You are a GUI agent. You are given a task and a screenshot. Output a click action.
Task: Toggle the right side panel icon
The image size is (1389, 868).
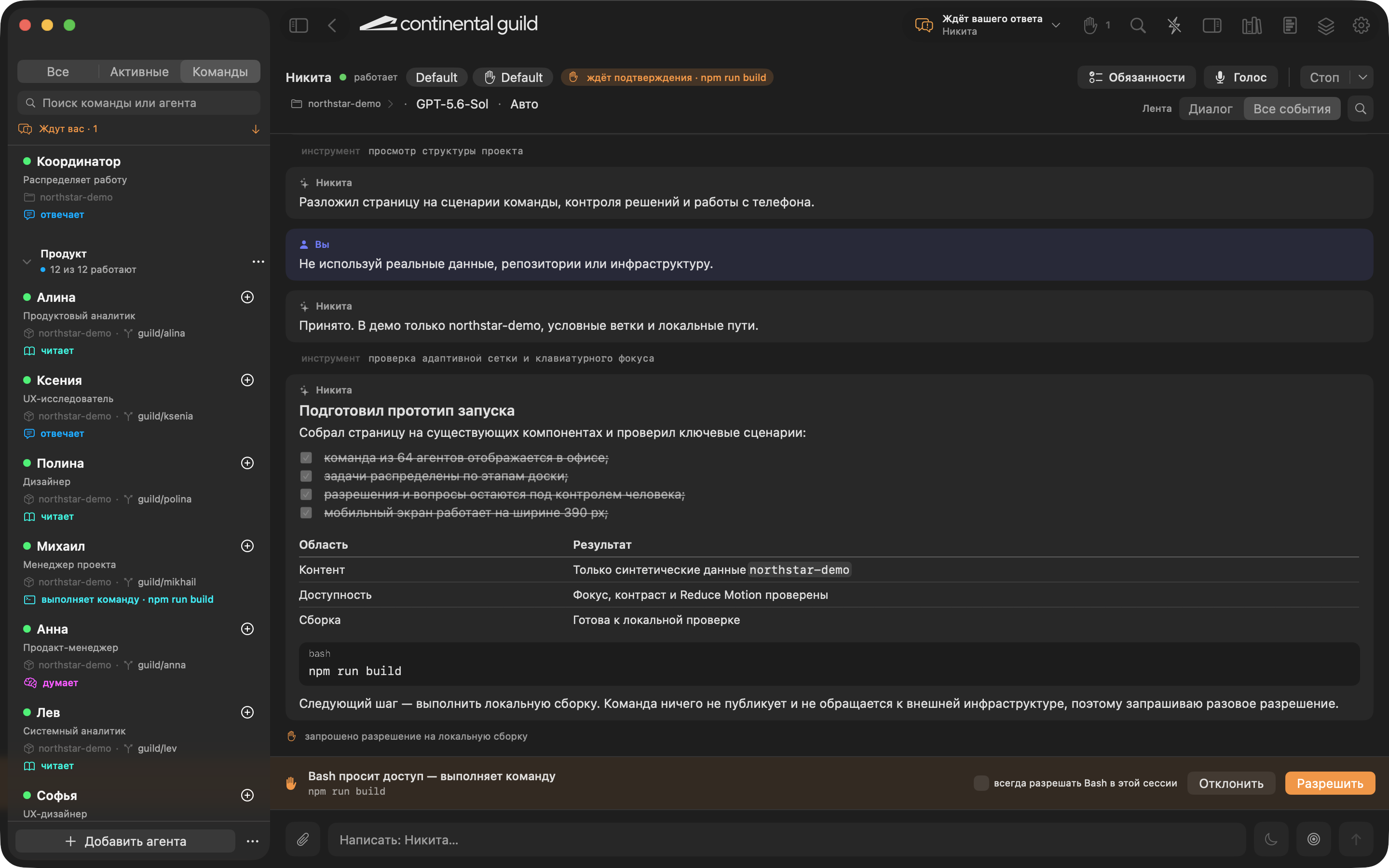1212,25
